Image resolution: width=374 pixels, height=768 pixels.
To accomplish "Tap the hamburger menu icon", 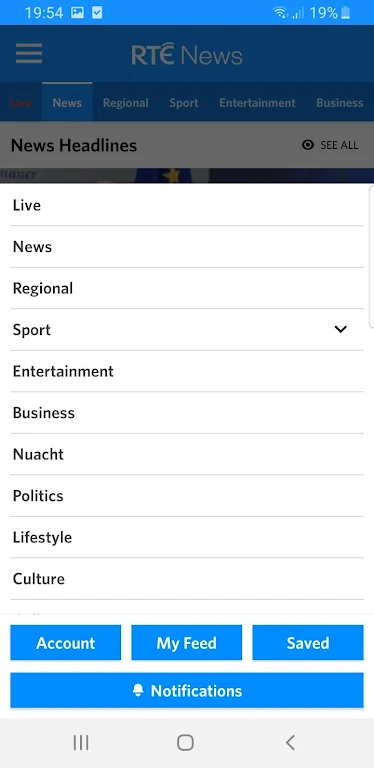I will click(29, 53).
